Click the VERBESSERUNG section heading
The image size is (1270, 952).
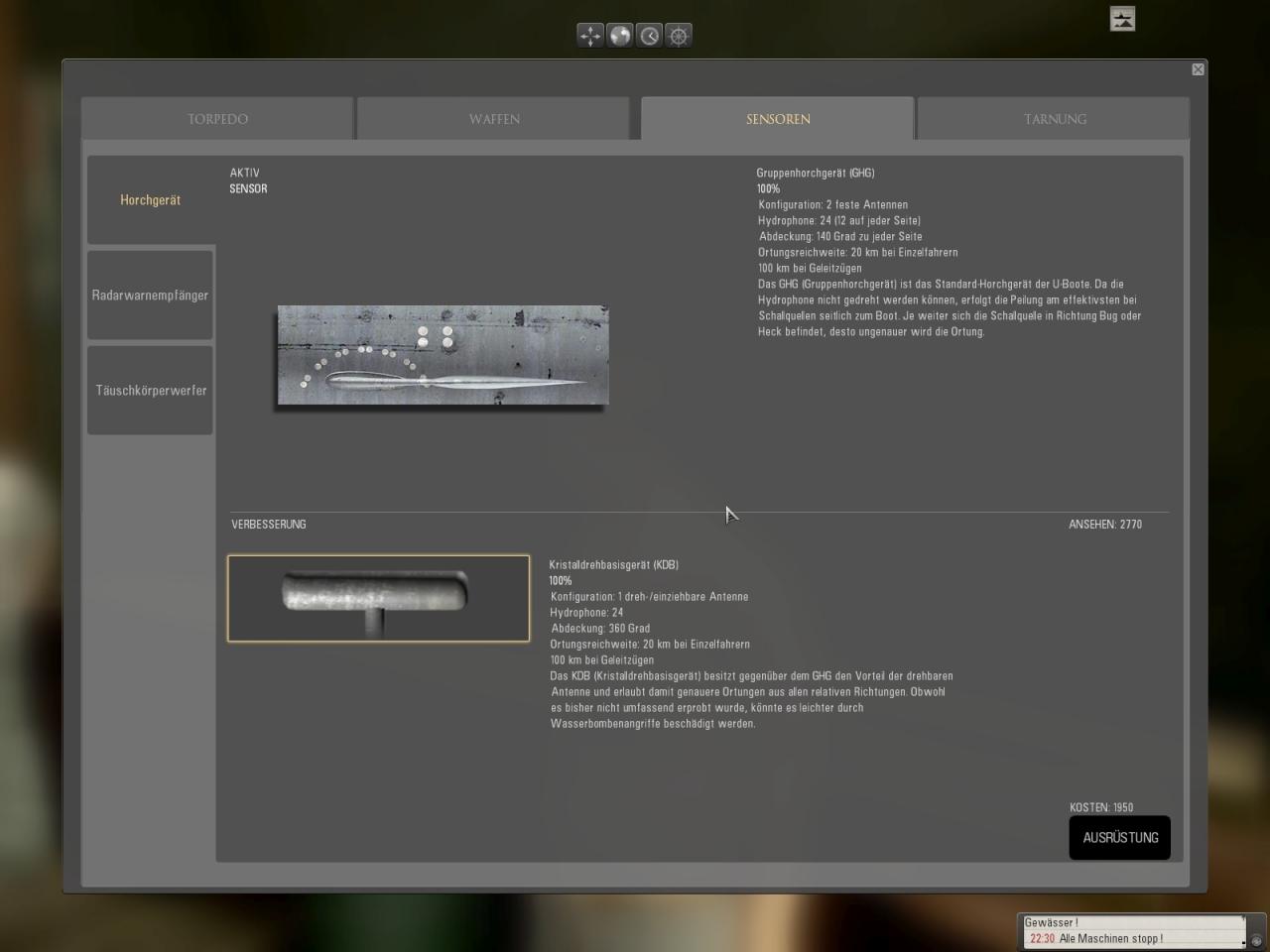[269, 525]
